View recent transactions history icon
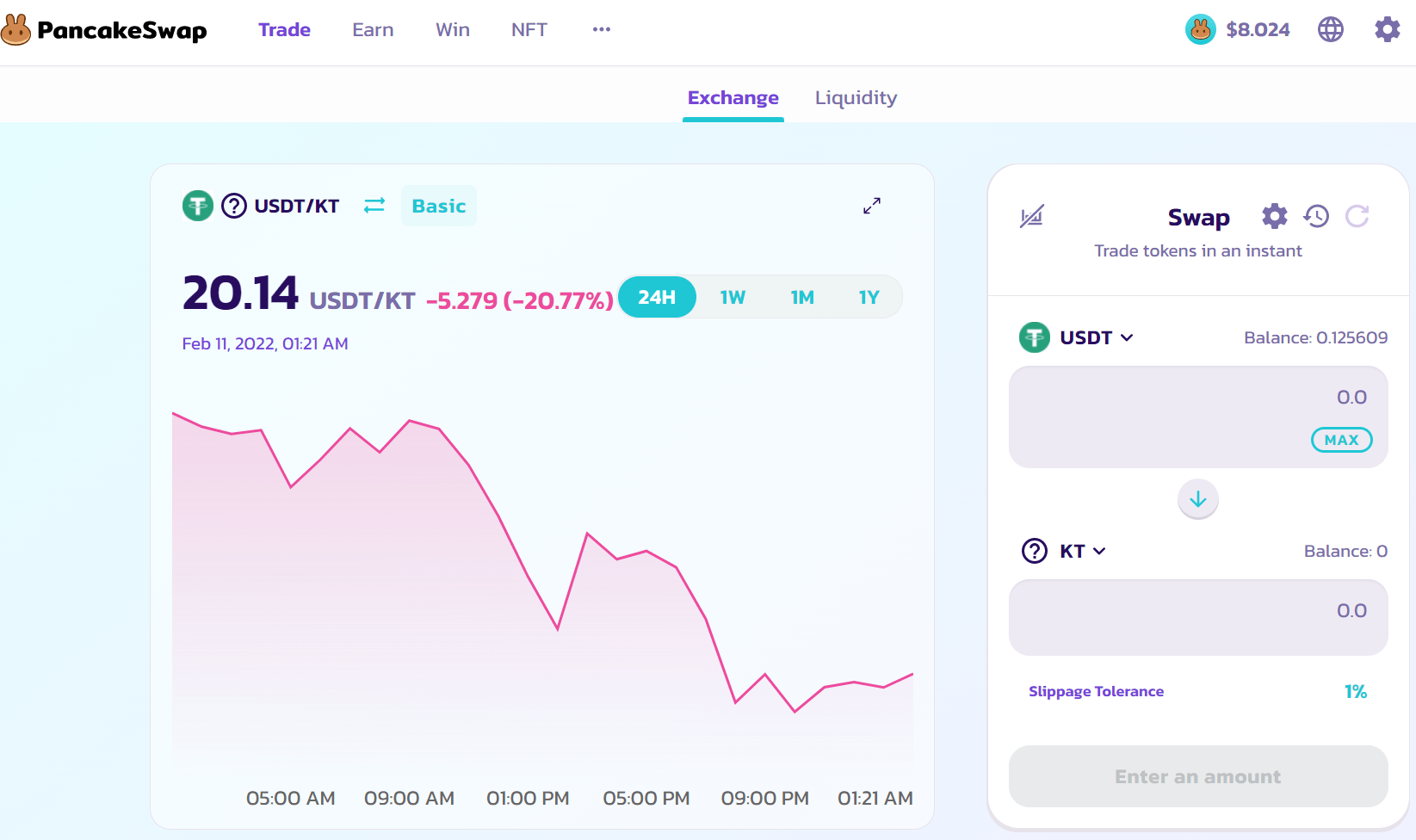This screenshot has width=1416, height=840. 1316,216
